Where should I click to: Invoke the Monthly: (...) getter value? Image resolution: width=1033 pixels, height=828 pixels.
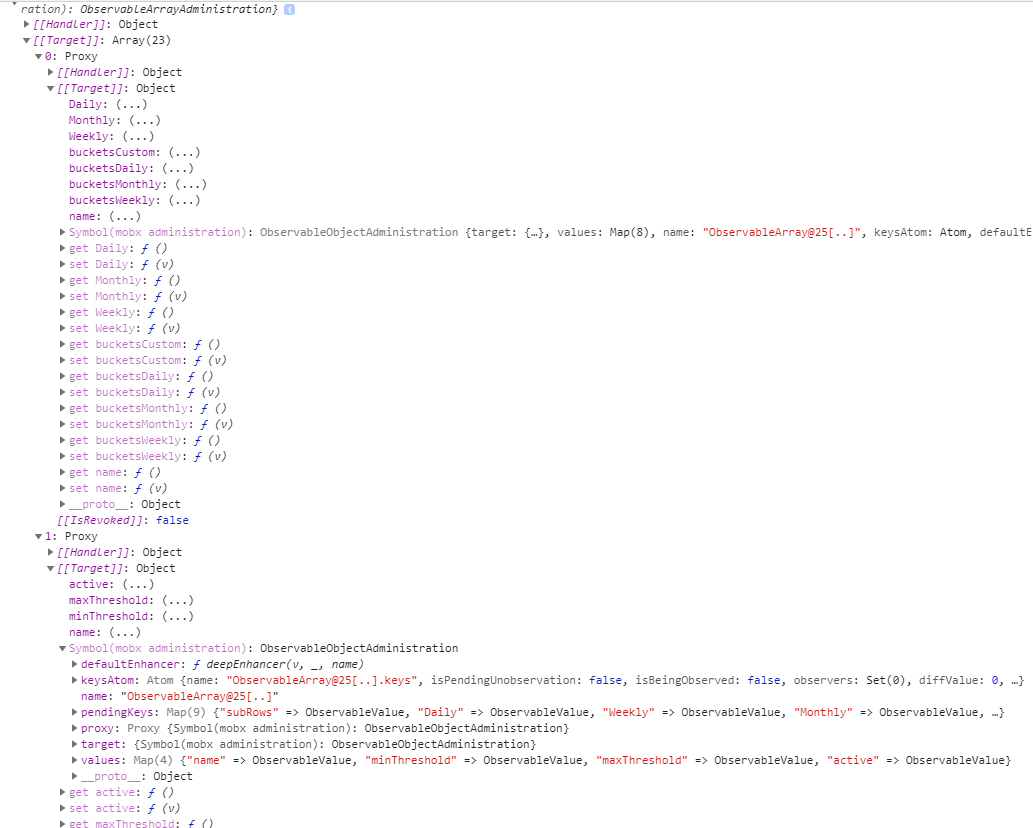point(144,120)
